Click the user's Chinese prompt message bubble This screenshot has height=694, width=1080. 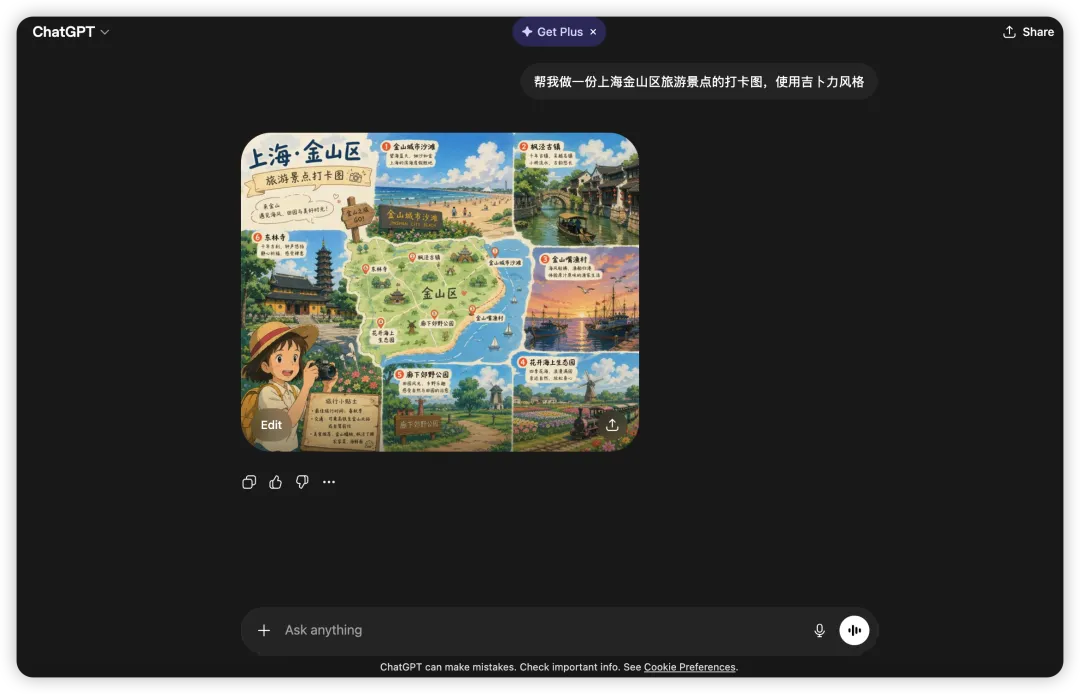click(698, 82)
